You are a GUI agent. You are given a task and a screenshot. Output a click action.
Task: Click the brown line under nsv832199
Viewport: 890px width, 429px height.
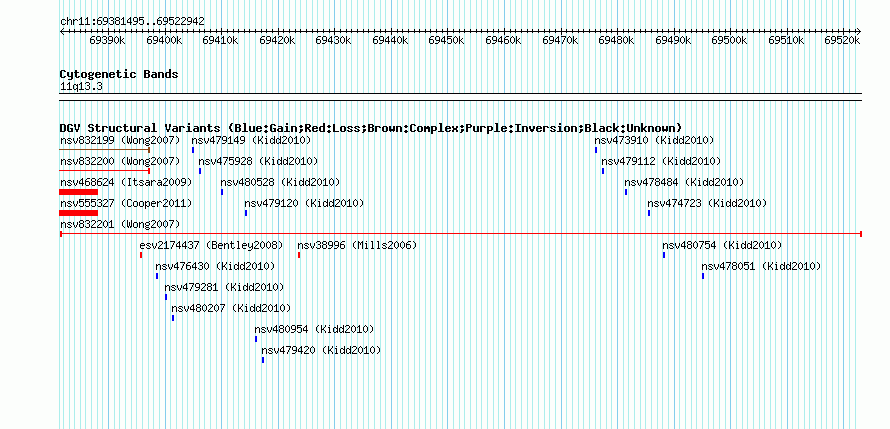pos(104,150)
